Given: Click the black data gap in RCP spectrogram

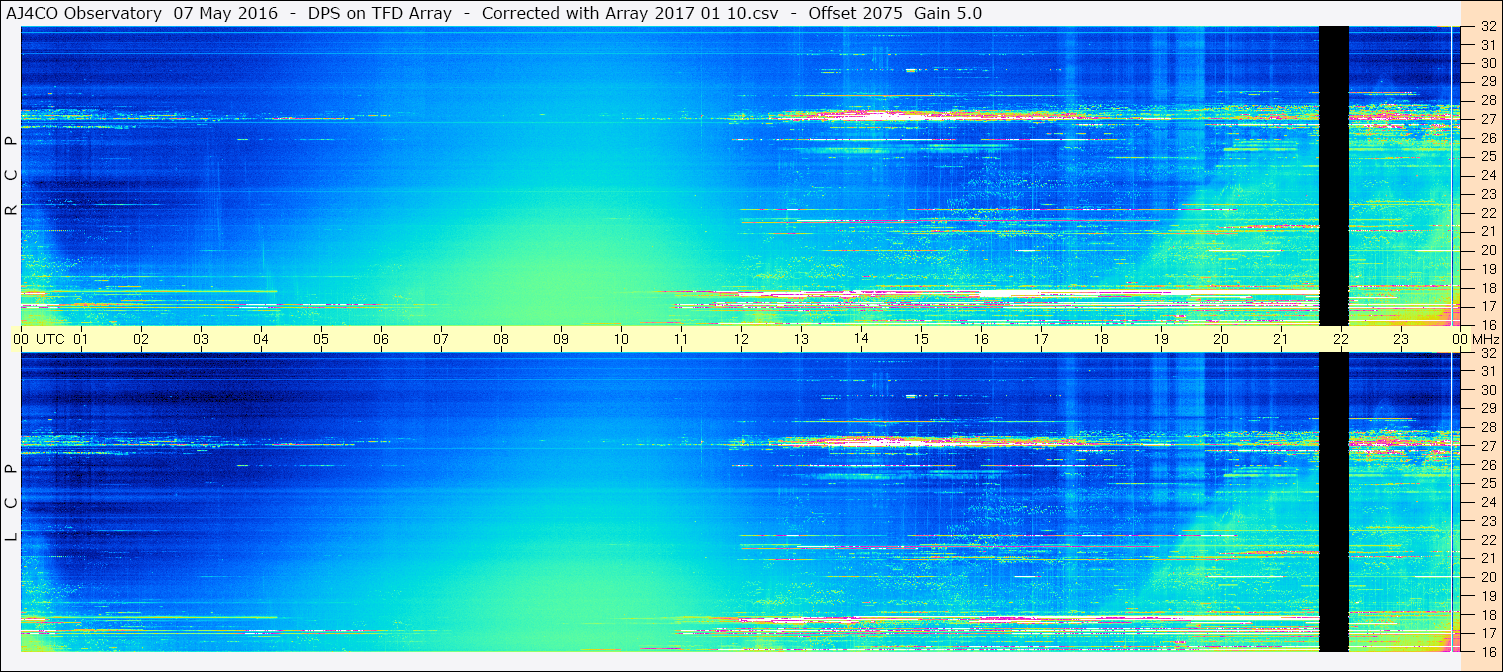Looking at the screenshot, I should pos(1334,175).
